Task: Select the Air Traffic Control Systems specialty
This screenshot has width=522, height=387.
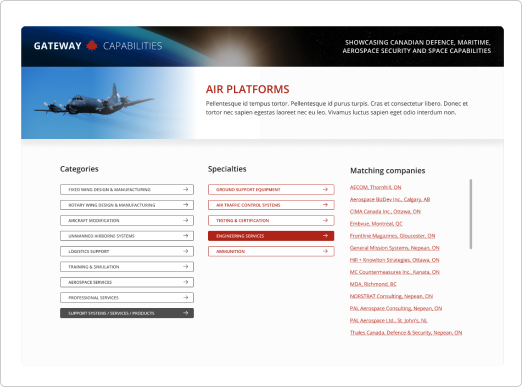Action: (x=271, y=205)
